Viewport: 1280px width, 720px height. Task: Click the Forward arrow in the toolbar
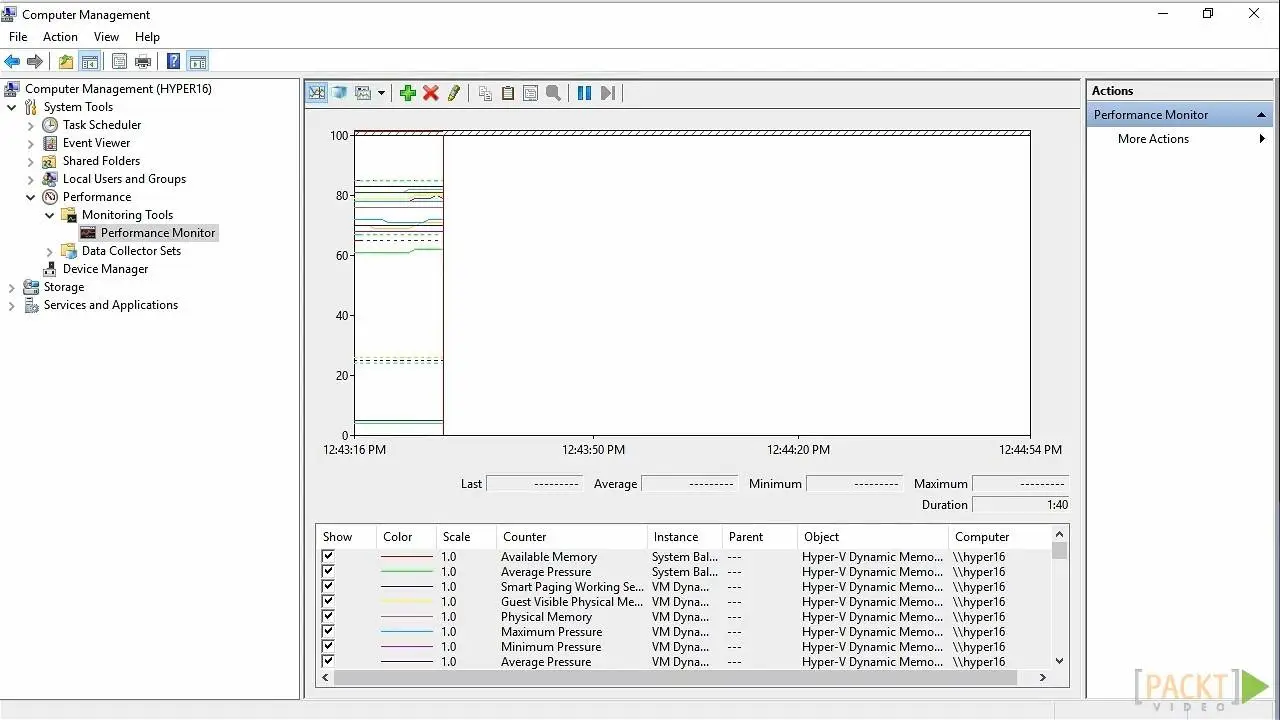(35, 62)
